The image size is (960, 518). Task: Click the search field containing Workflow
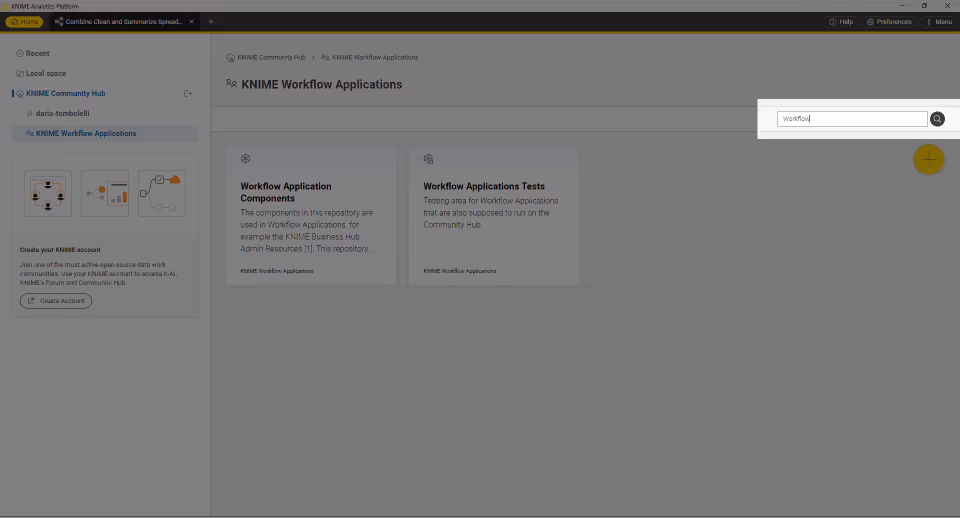point(851,119)
